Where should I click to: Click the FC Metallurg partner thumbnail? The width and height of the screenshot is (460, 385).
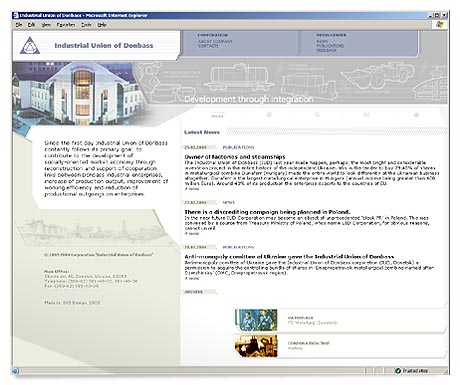coord(256,320)
